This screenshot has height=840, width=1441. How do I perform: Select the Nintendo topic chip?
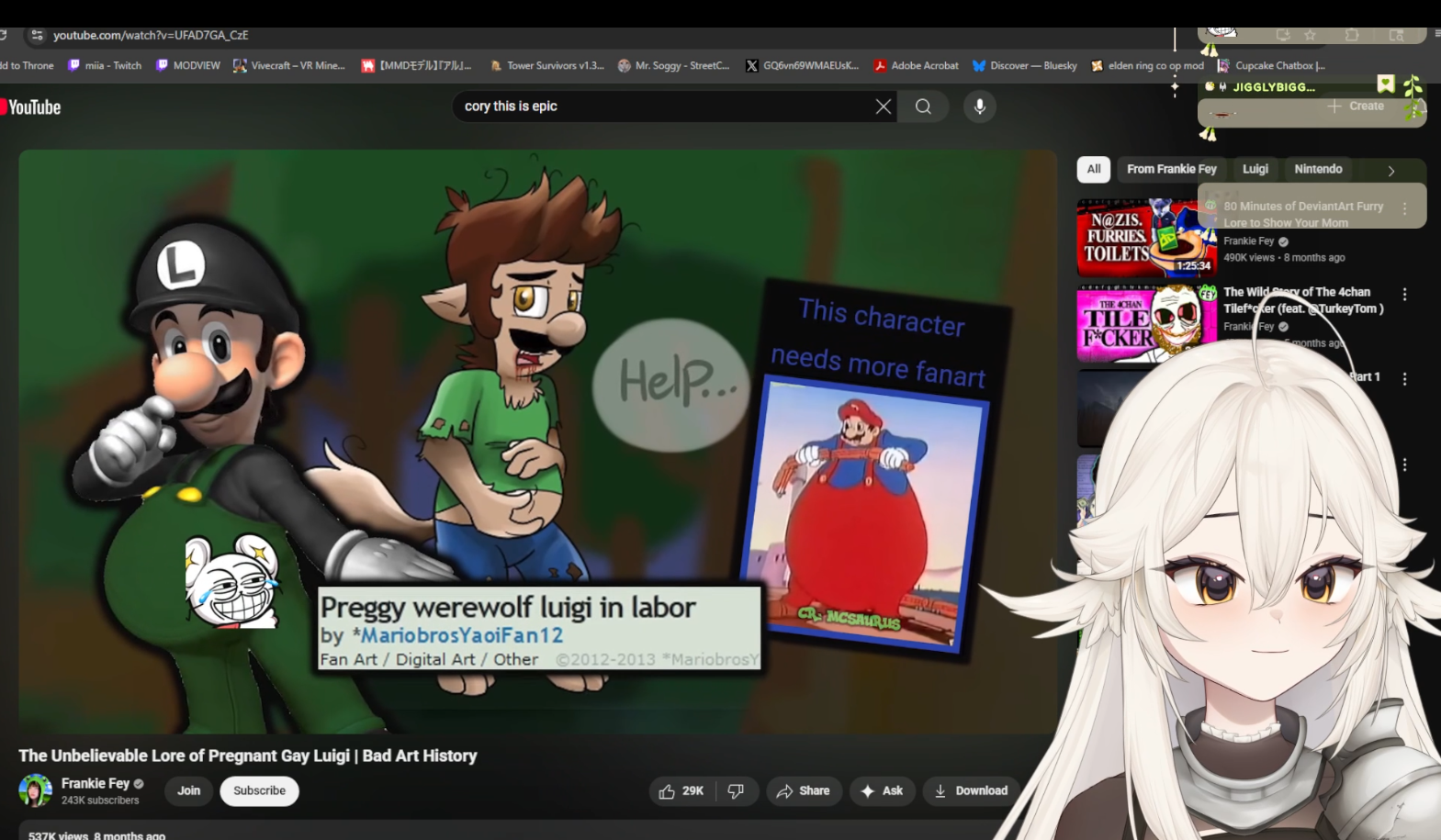(1318, 169)
